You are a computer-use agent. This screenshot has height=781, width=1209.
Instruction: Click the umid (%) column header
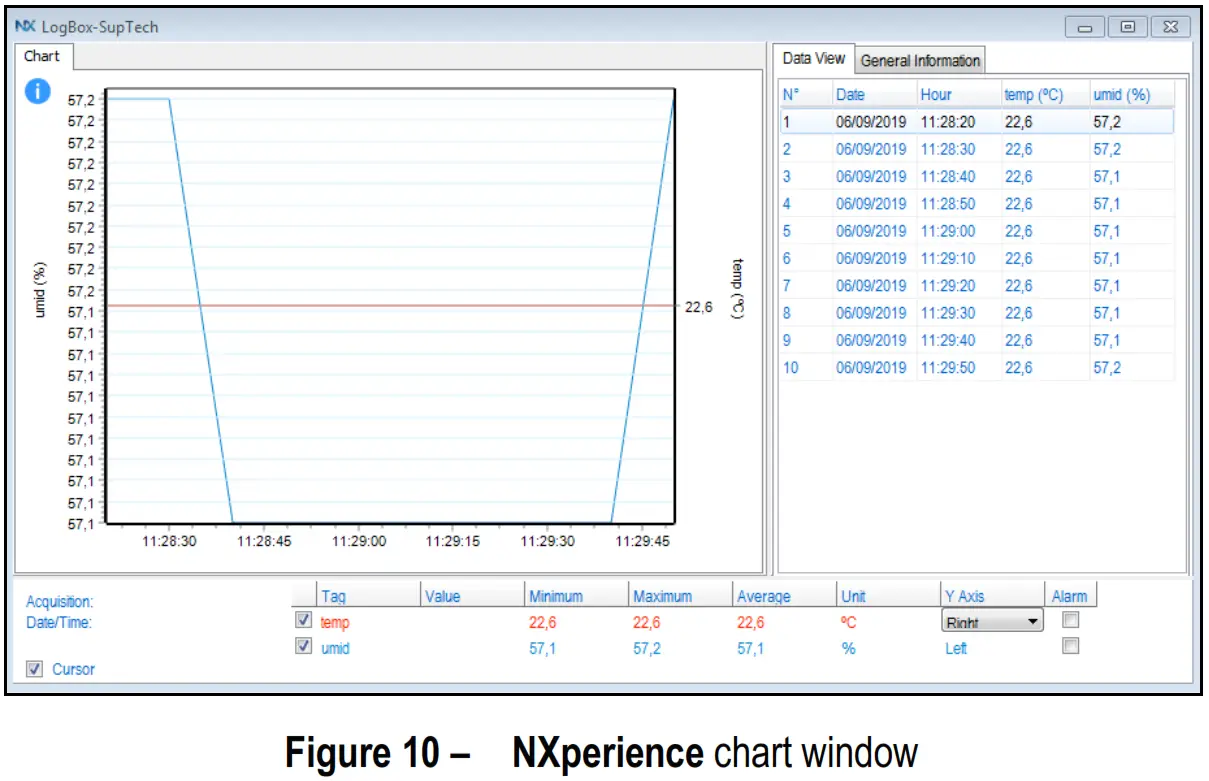click(x=1131, y=95)
